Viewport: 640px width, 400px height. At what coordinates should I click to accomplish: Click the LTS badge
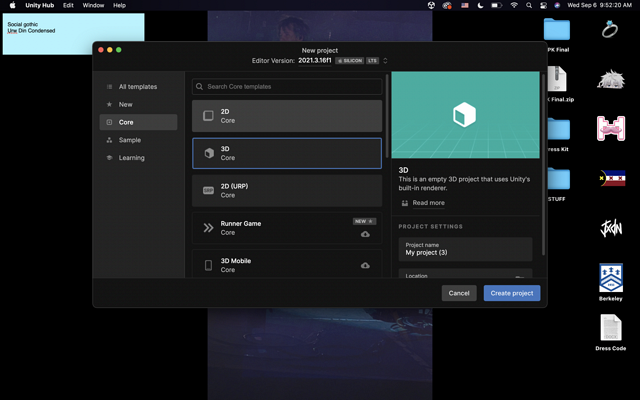click(x=372, y=61)
